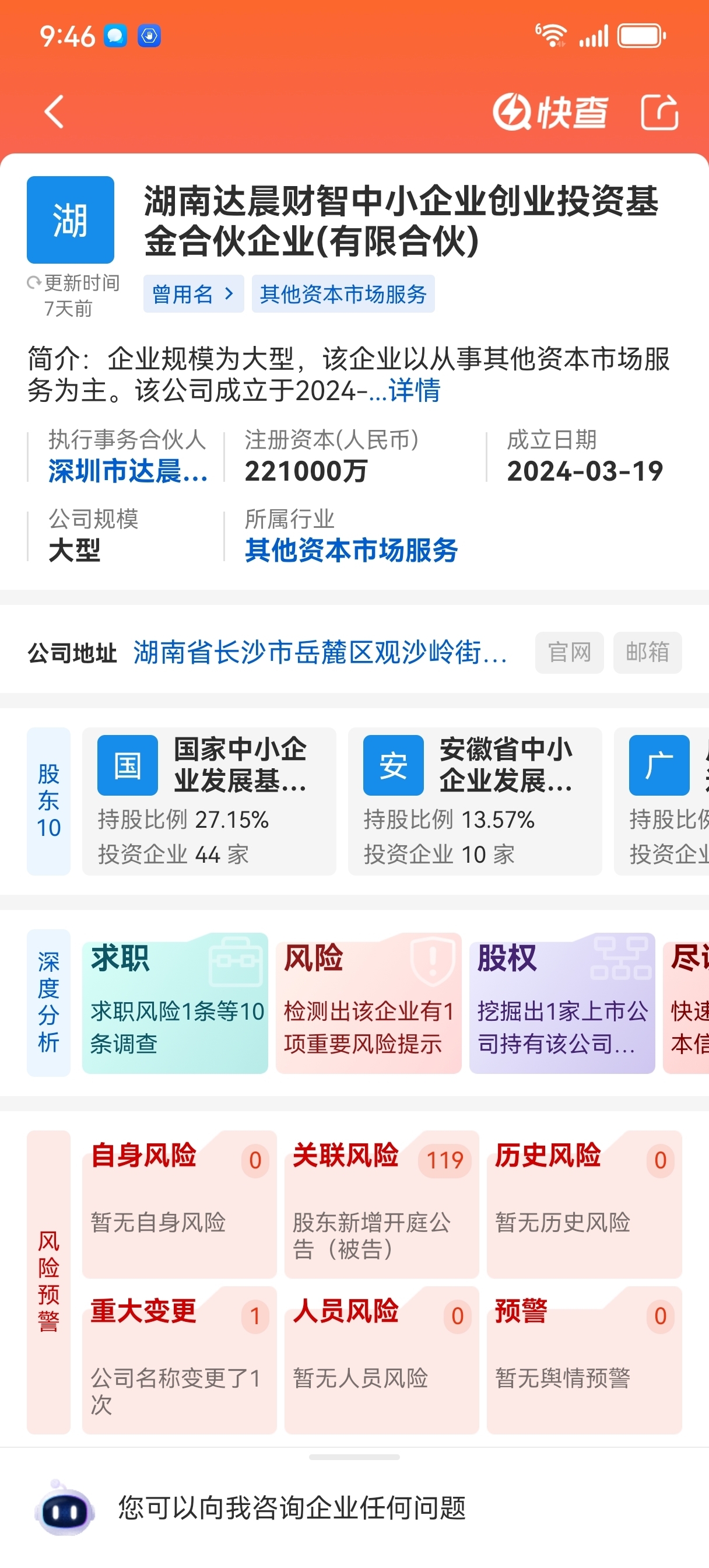Open the 股东 10 section tab
Viewport: 709px width, 1568px height.
pyautogui.click(x=49, y=801)
